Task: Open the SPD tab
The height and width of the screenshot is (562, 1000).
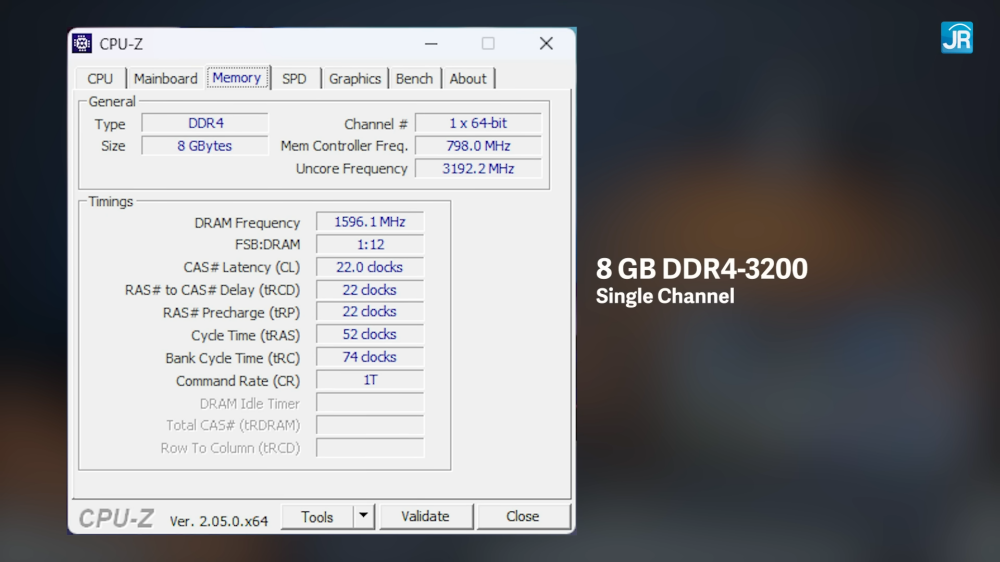Action: pos(294,79)
